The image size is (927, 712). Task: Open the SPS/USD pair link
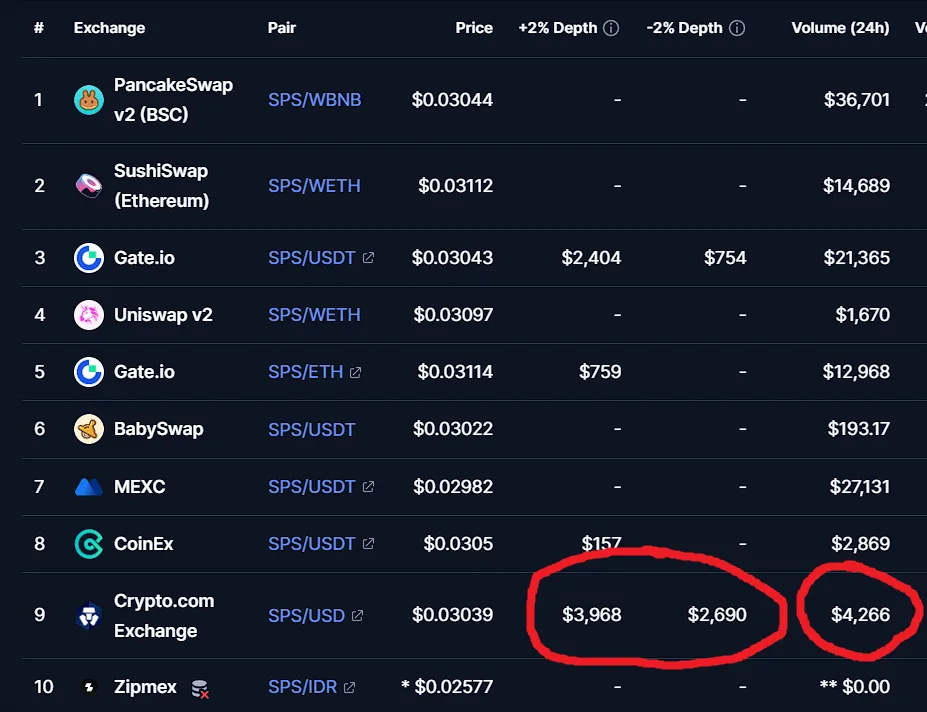coord(306,615)
